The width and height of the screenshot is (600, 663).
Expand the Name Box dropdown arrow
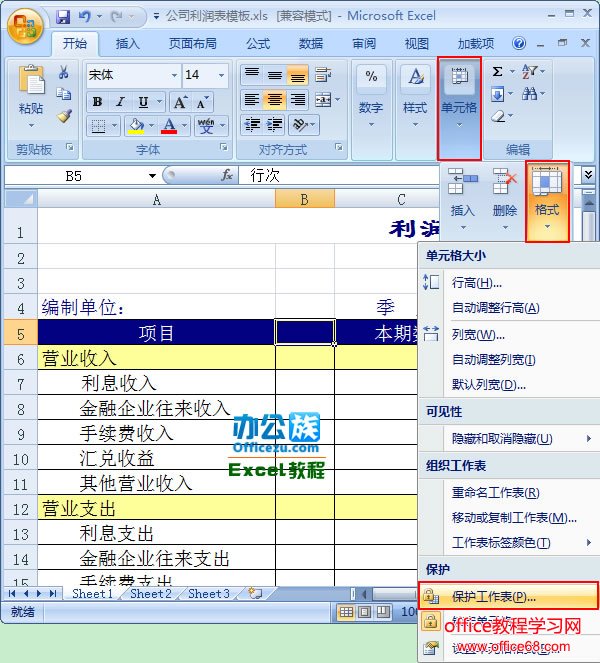point(152,175)
